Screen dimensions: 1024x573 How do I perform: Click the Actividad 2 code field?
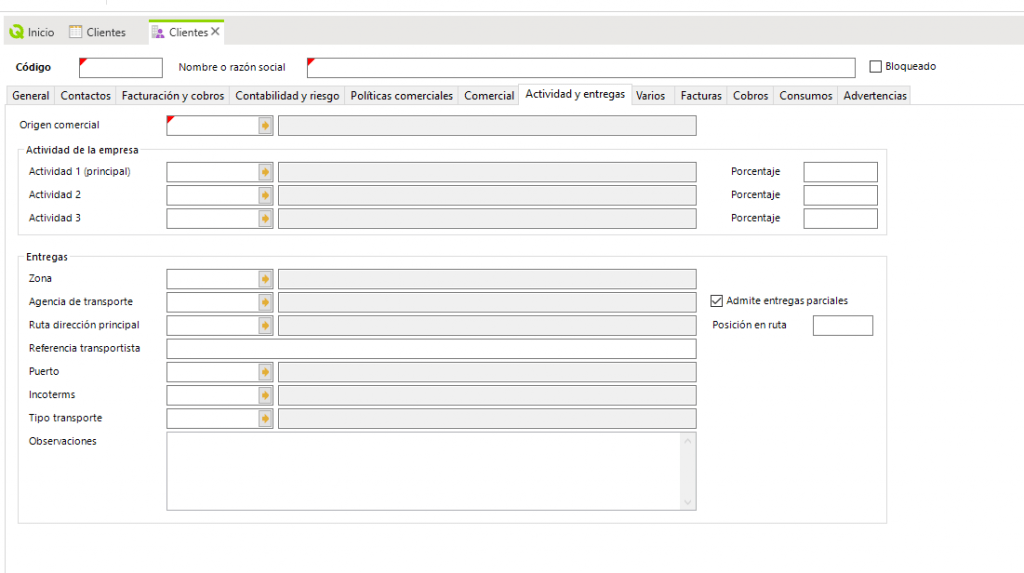(x=213, y=195)
